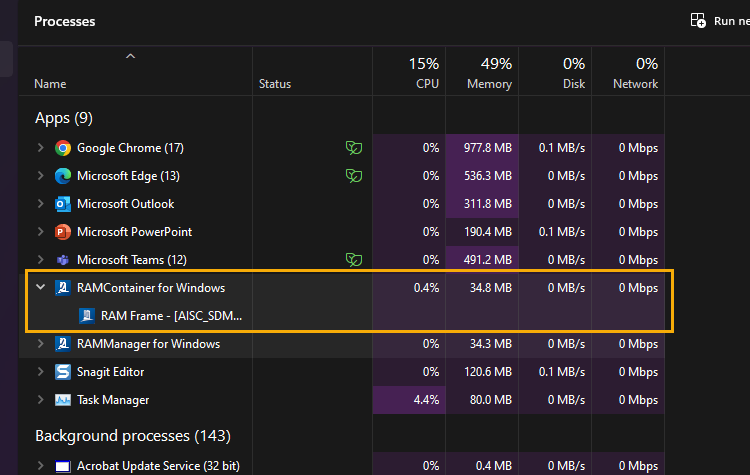Expand the Google Chrome (17) process group
The image size is (750, 475).
tap(41, 148)
